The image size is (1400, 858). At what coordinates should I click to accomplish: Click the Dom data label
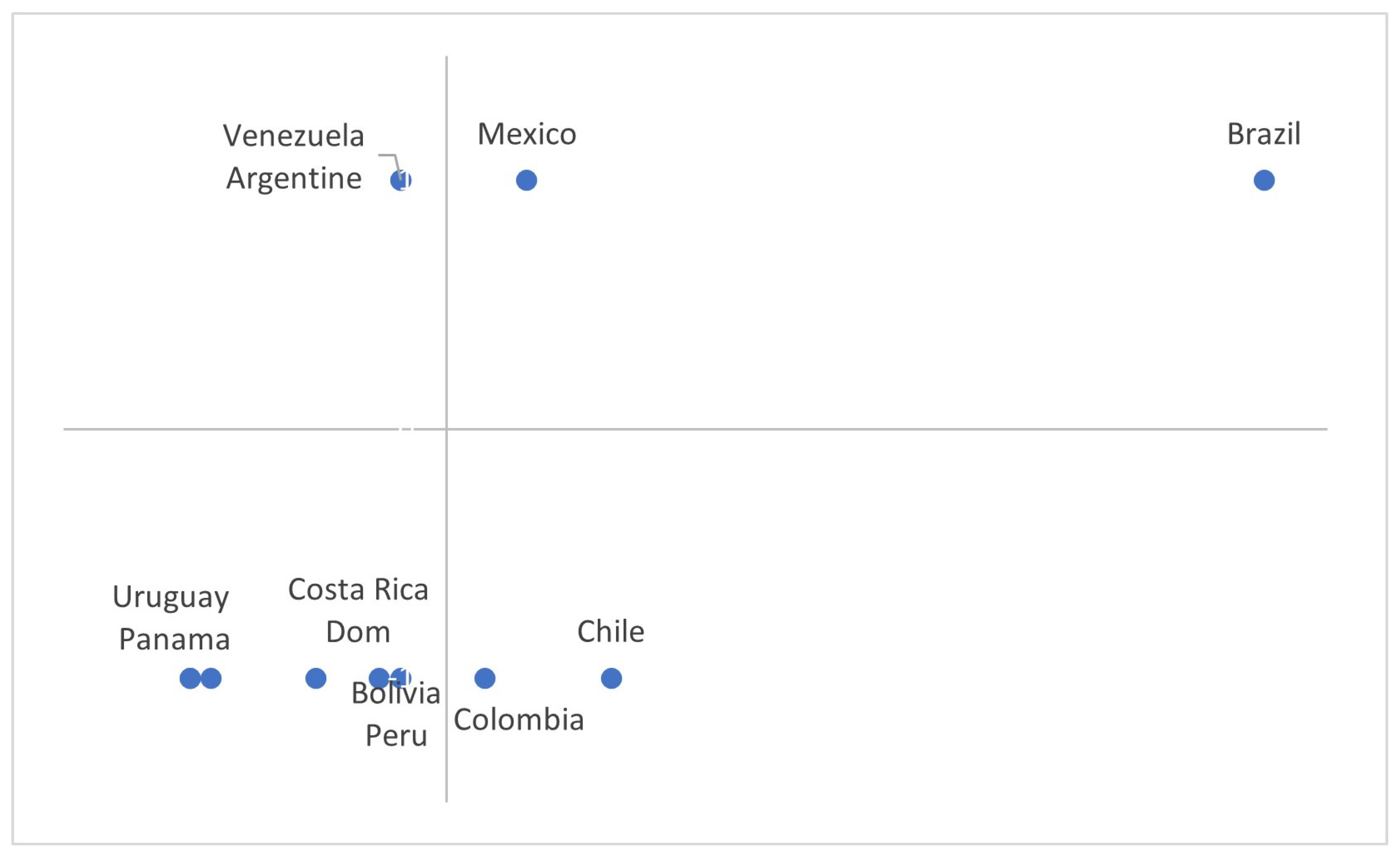point(358,632)
